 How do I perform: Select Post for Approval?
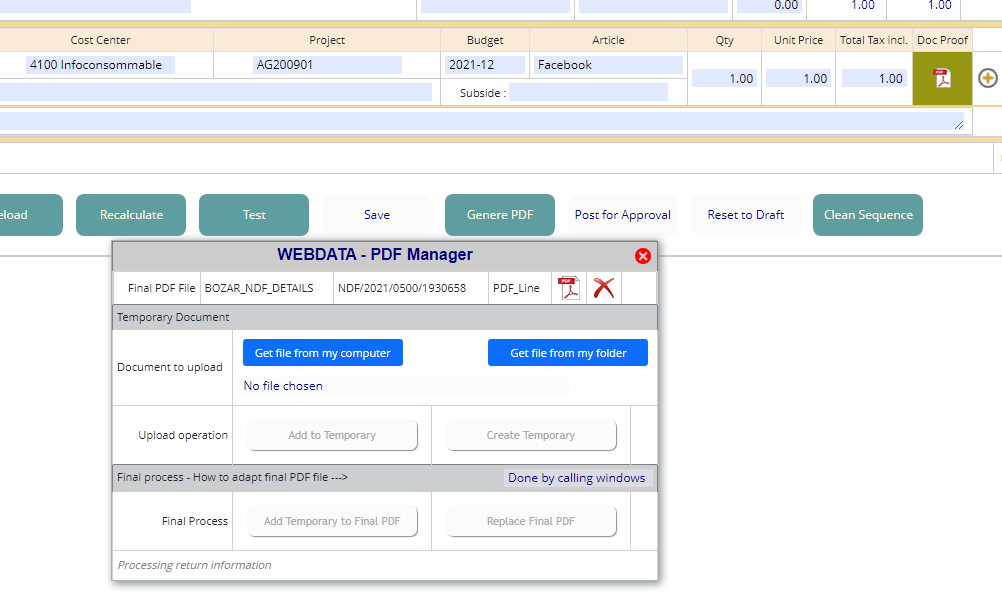pos(623,215)
